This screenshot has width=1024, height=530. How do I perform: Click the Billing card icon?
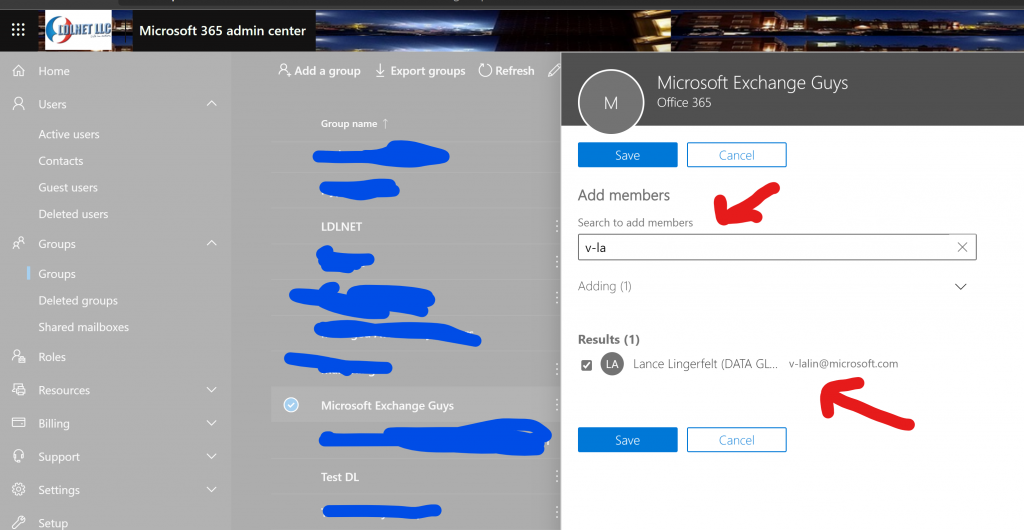tap(19, 423)
